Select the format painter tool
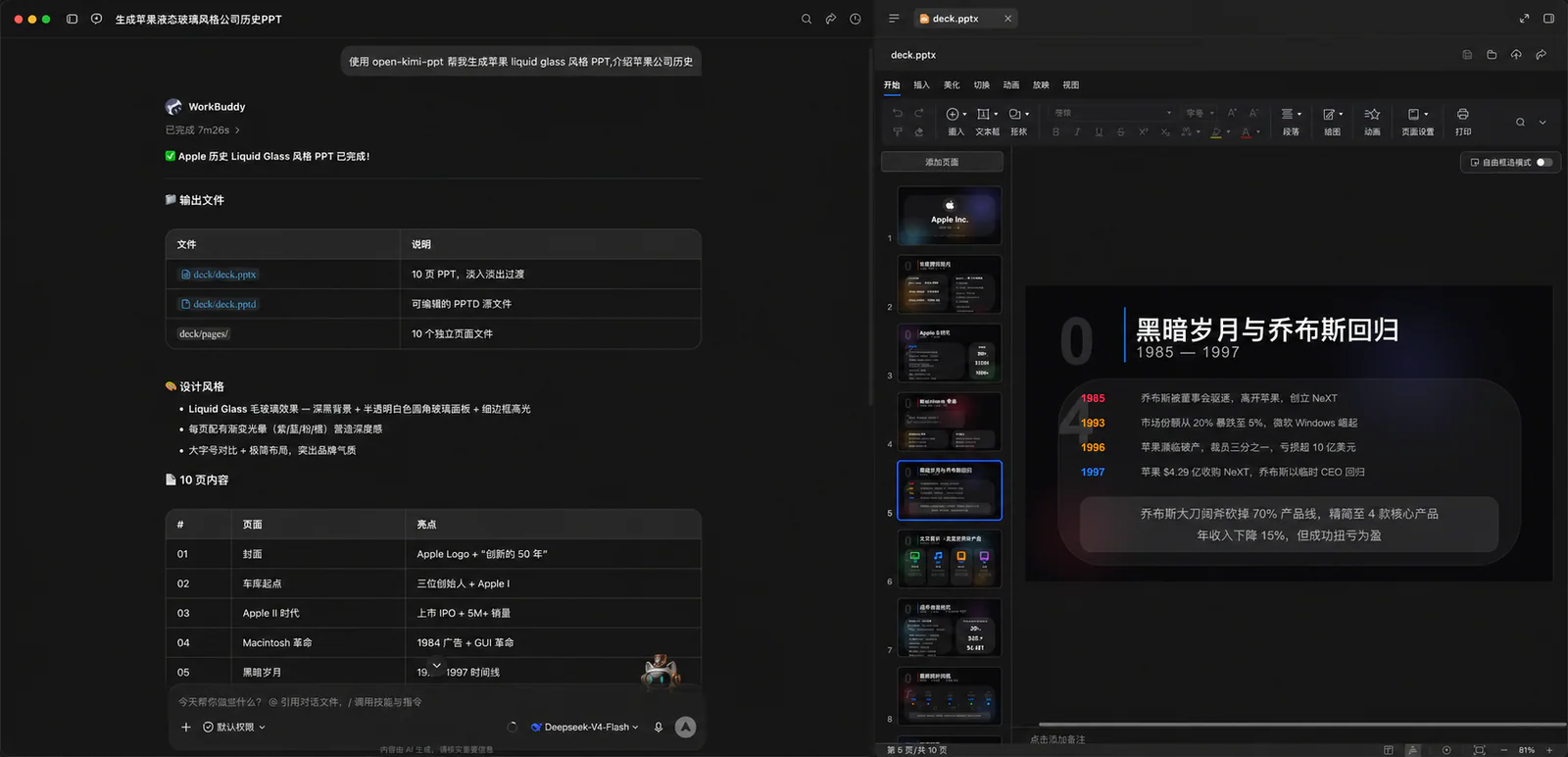1568x757 pixels. [x=898, y=131]
